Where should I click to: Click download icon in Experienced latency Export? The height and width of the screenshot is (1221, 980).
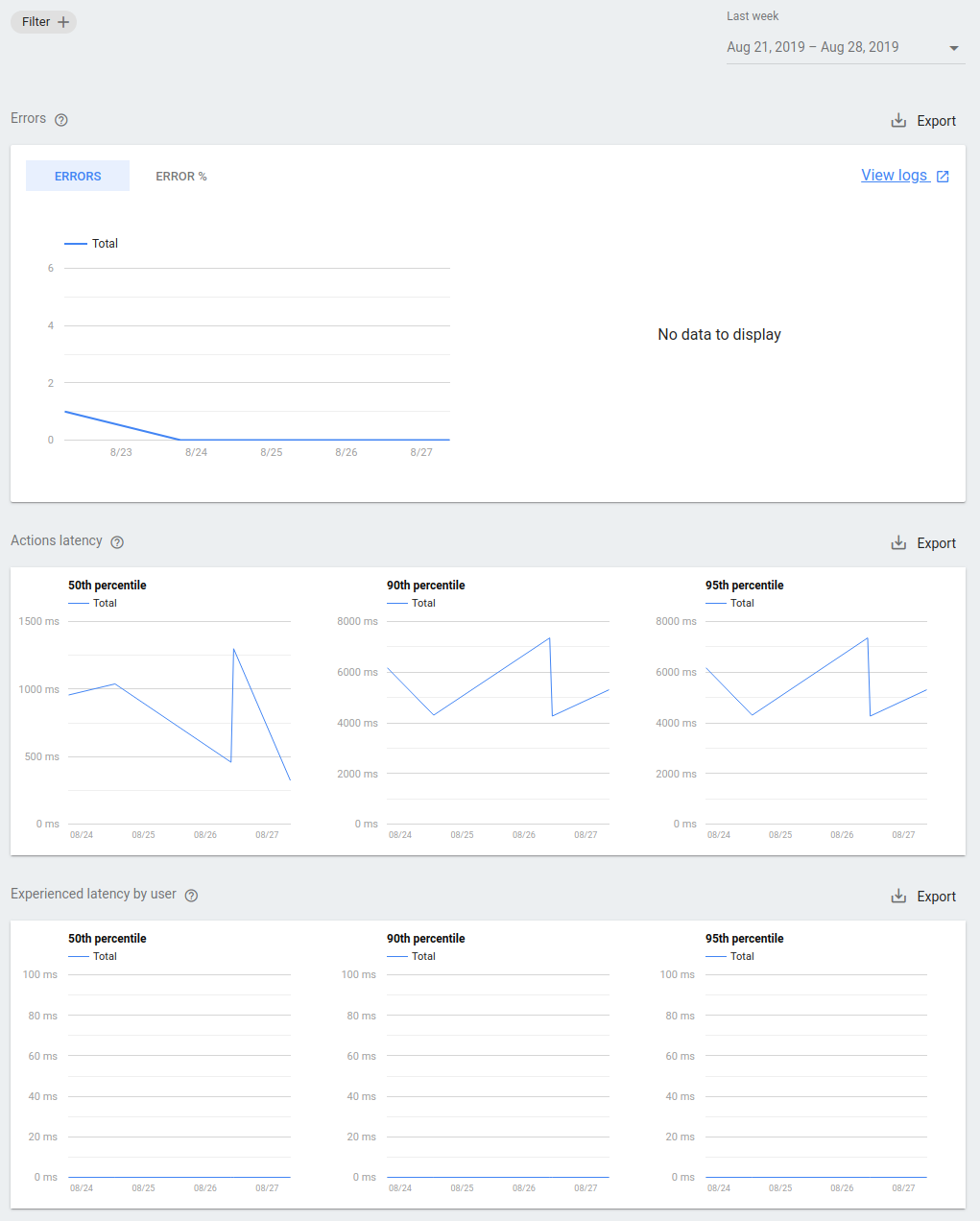(x=898, y=897)
